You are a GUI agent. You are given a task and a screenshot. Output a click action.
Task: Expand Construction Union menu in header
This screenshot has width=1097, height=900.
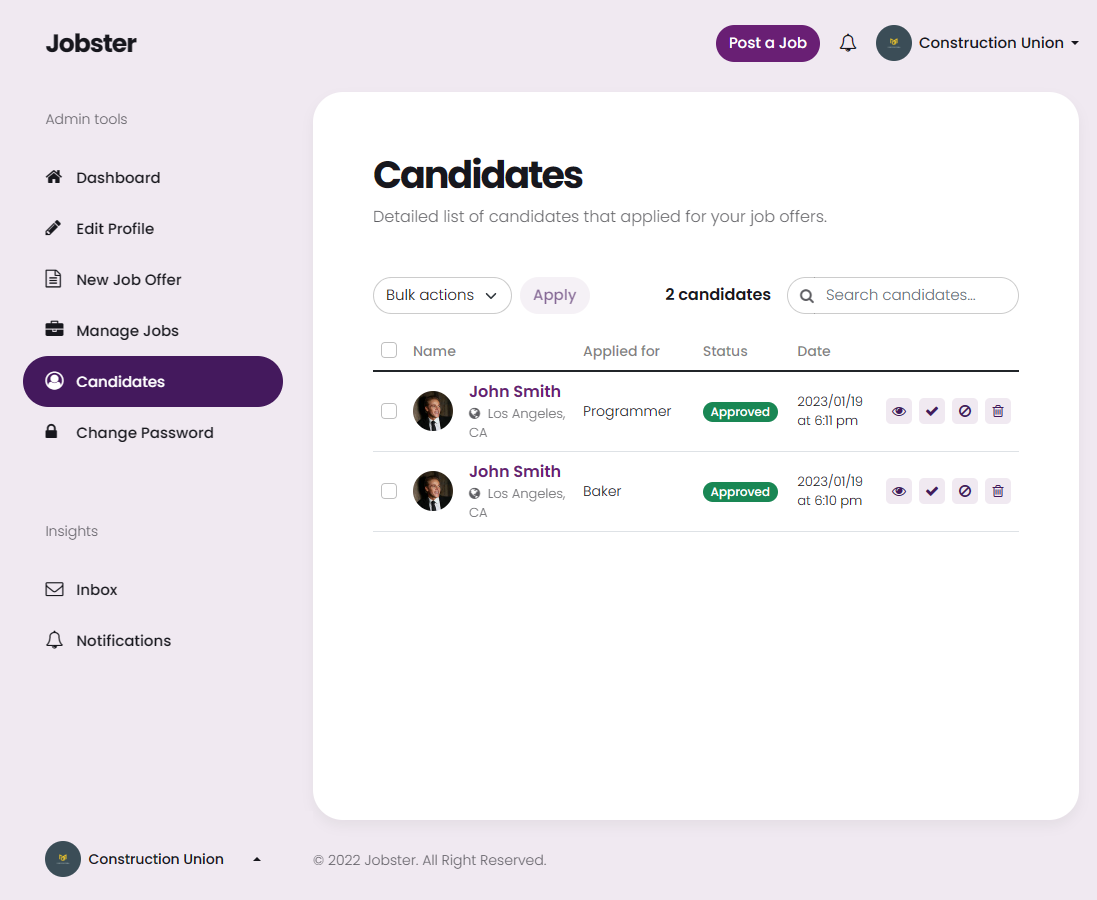click(x=977, y=43)
